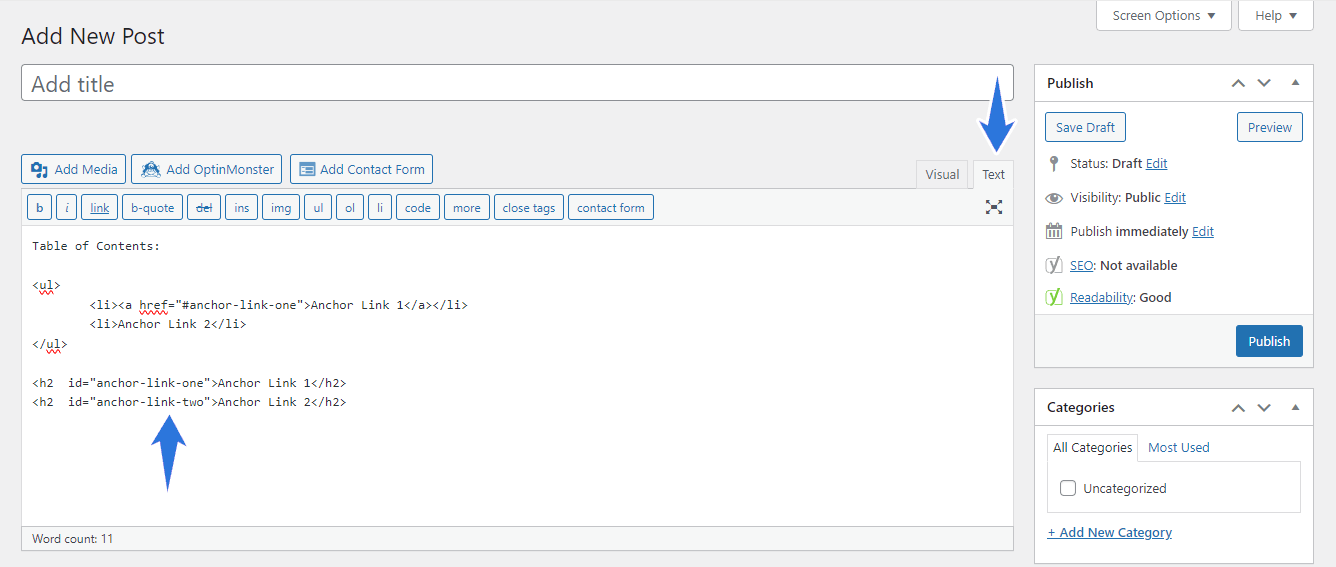Click the blue Publish button
The width and height of the screenshot is (1336, 567).
[1269, 341]
